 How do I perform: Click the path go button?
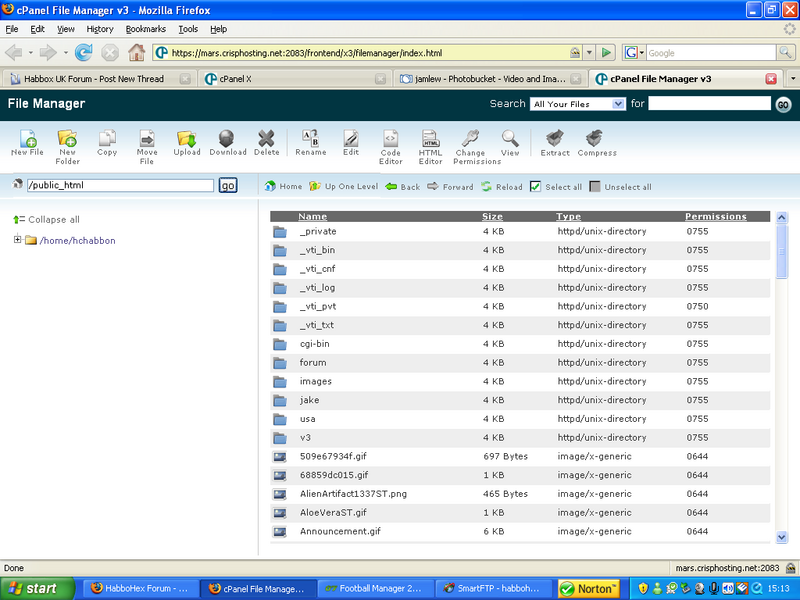(x=228, y=185)
